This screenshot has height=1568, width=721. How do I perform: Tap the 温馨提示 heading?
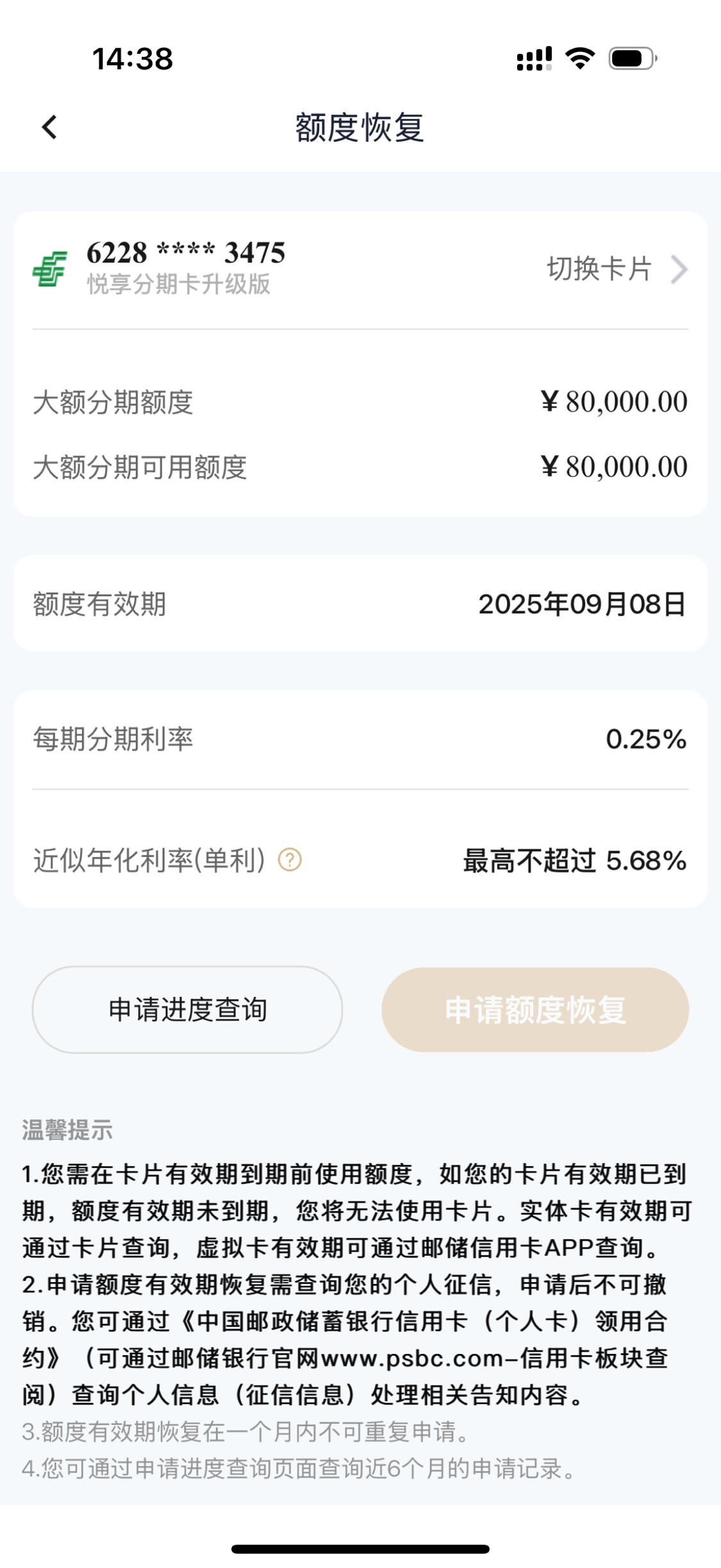coord(67,1130)
